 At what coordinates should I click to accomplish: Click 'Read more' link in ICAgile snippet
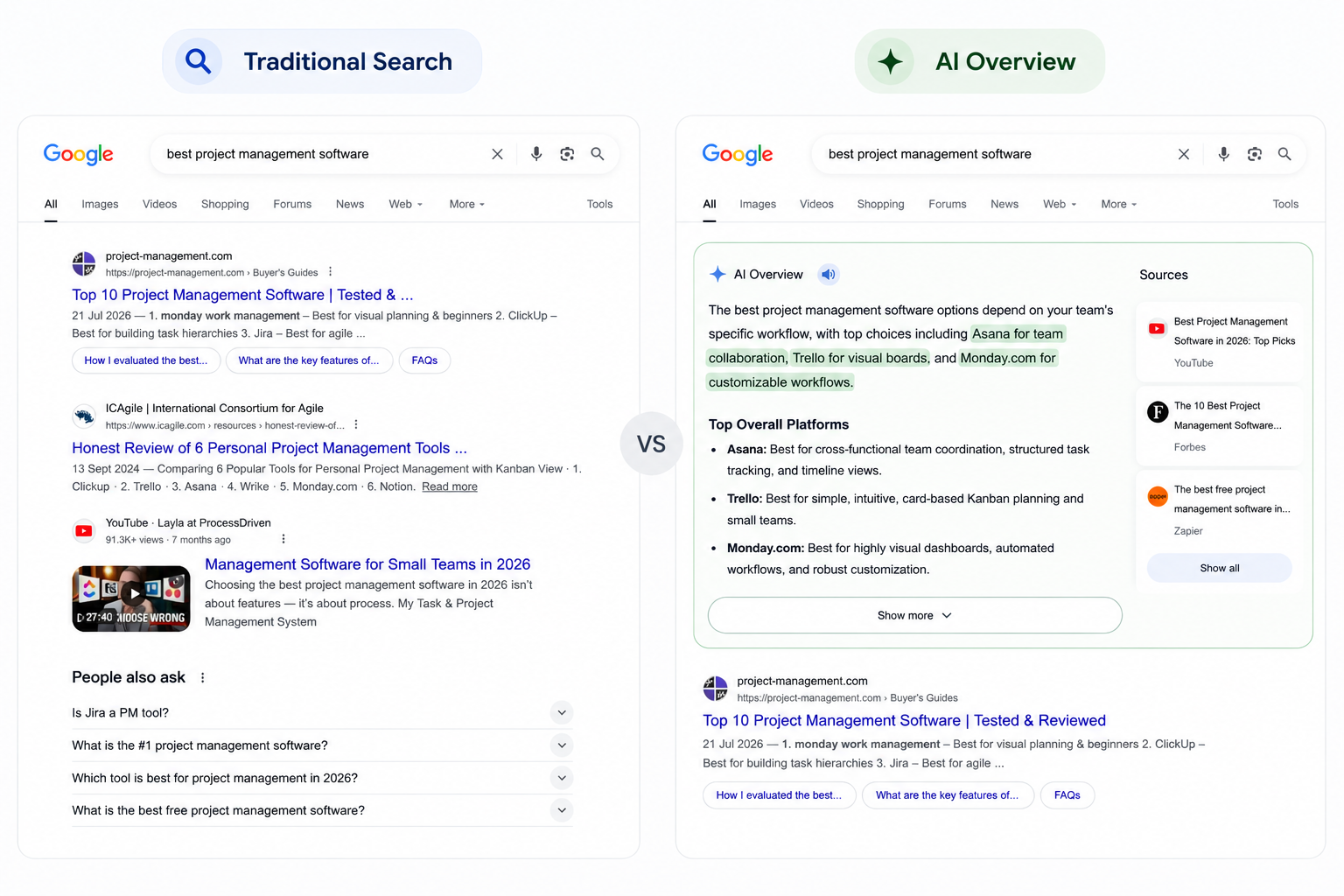[x=450, y=486]
